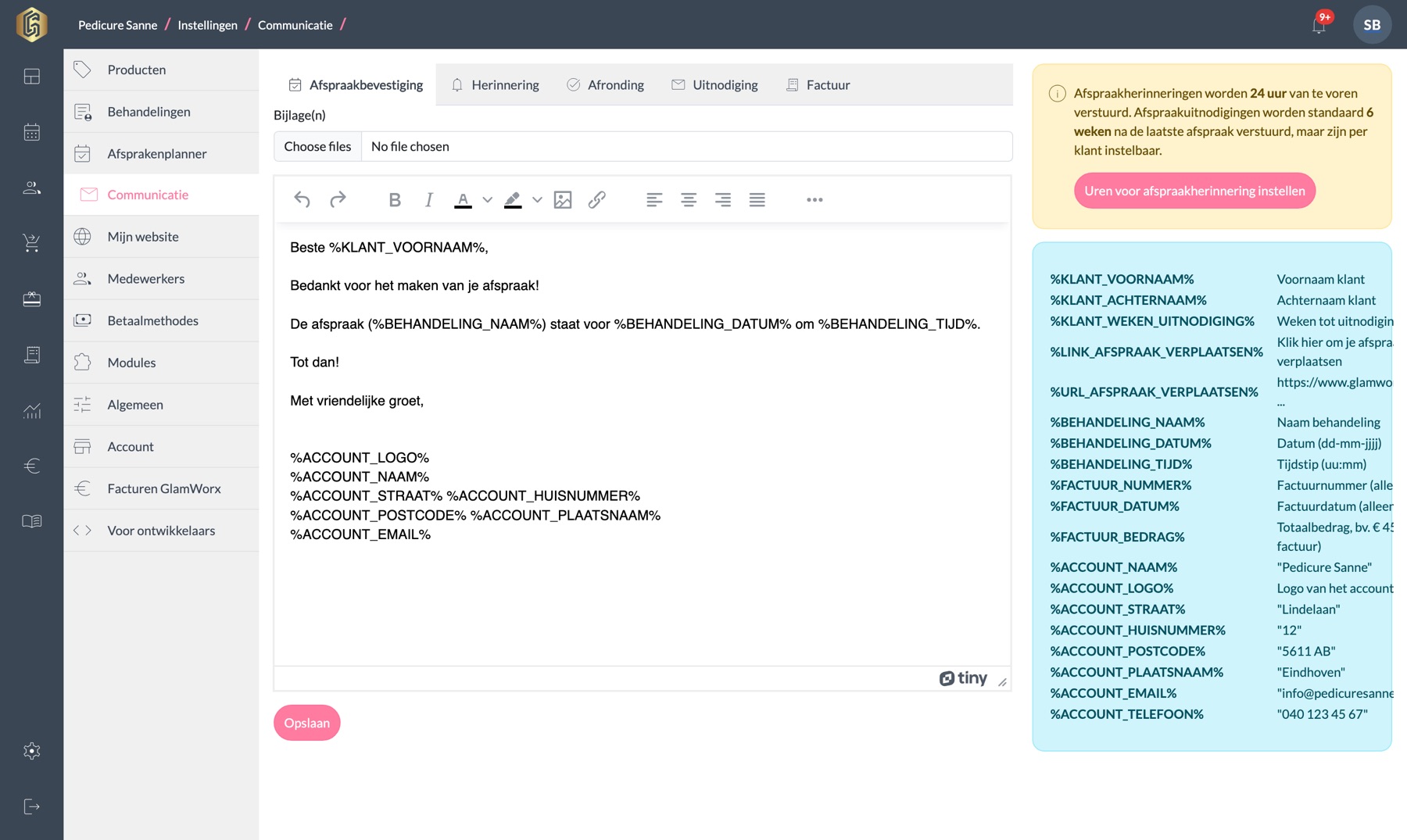Image resolution: width=1407 pixels, height=840 pixels.
Task: Switch to the Afronding tab
Action: [605, 84]
